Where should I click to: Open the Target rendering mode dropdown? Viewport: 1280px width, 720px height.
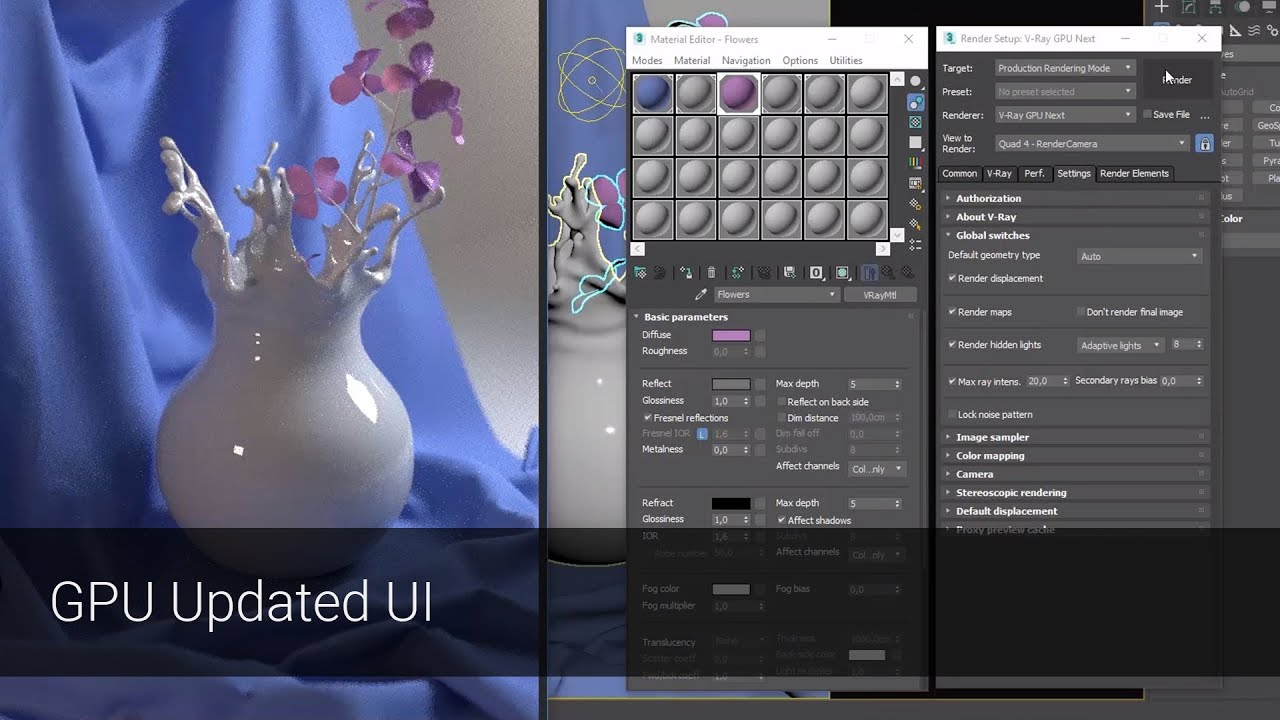tap(1065, 68)
